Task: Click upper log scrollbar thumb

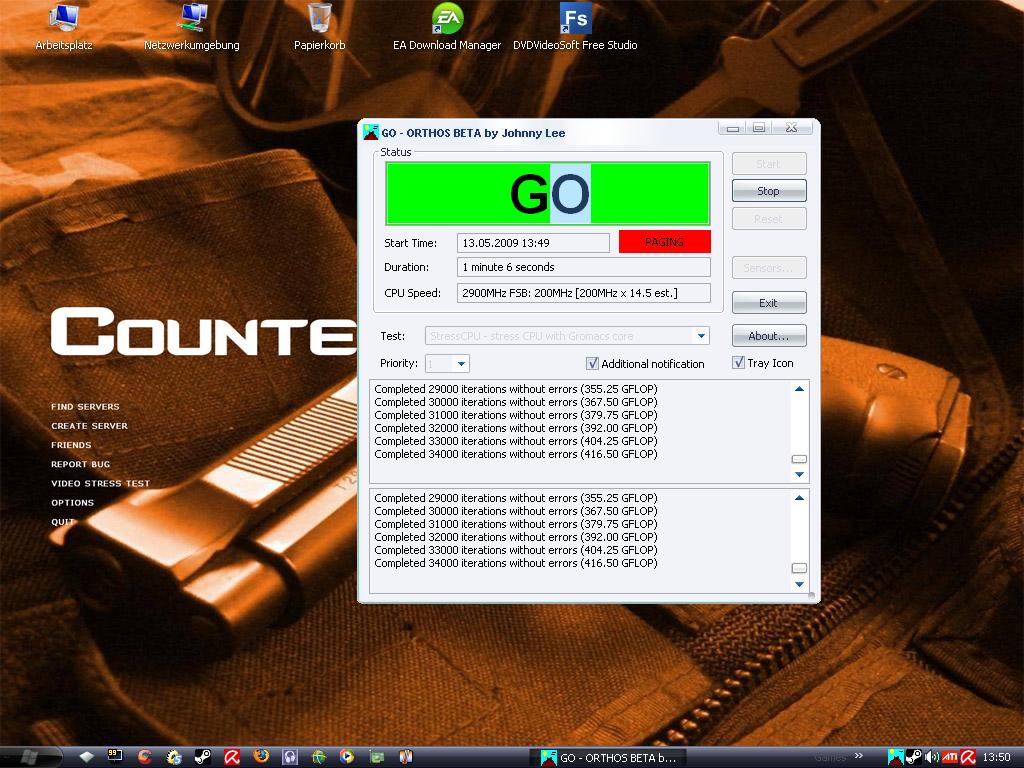Action: [799, 459]
